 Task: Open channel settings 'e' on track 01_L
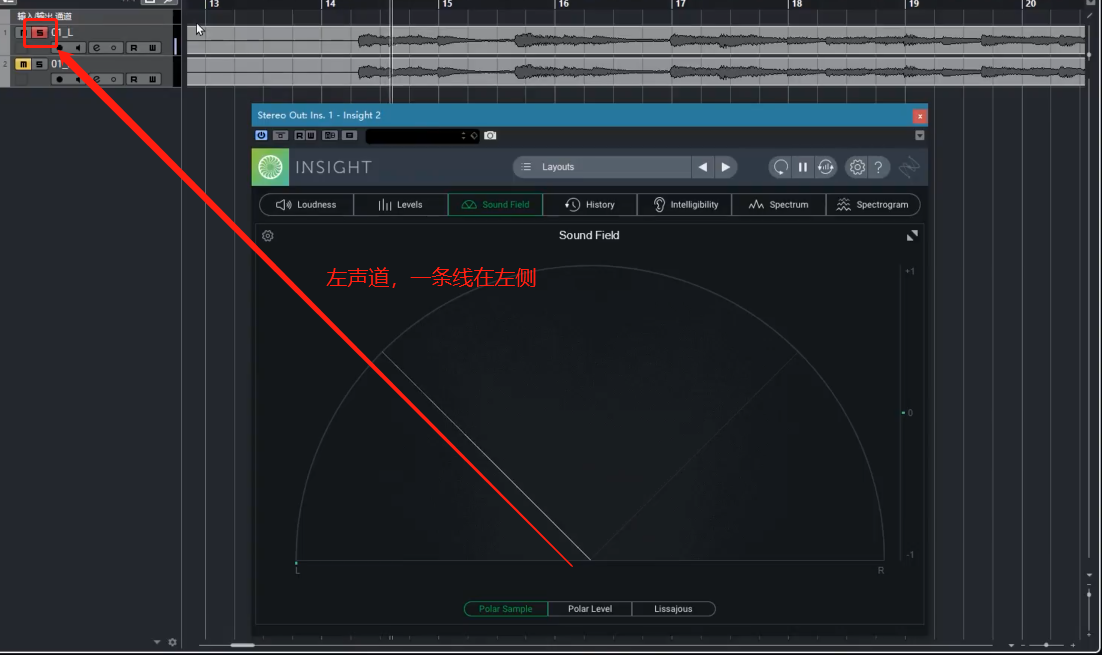[x=96, y=48]
